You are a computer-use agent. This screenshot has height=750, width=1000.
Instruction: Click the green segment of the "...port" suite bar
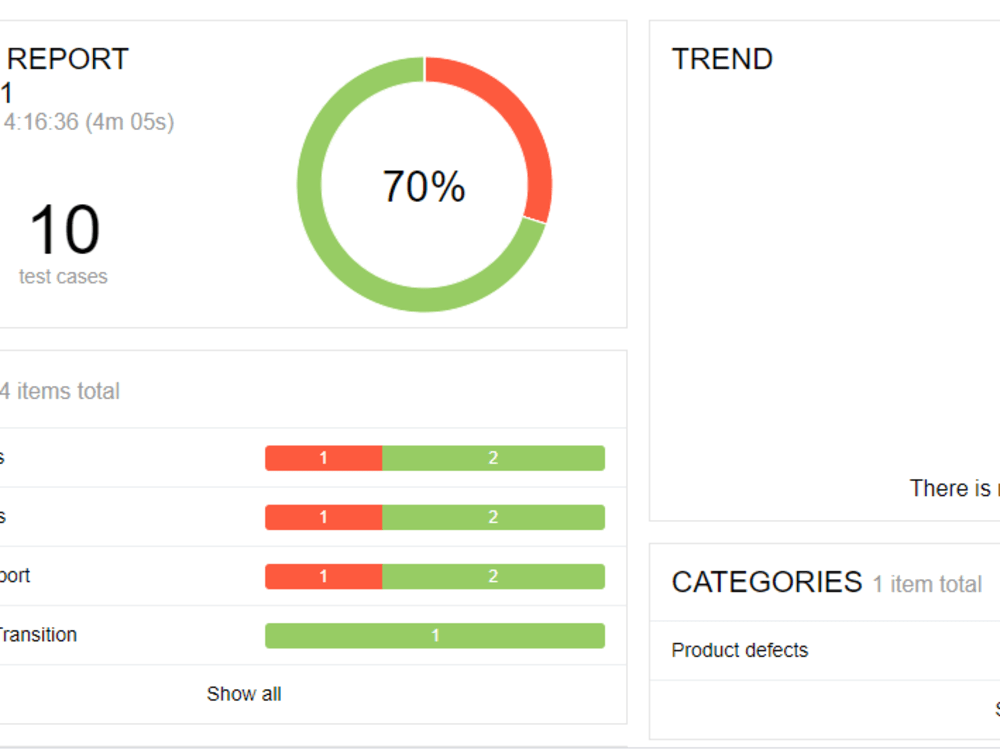[492, 576]
